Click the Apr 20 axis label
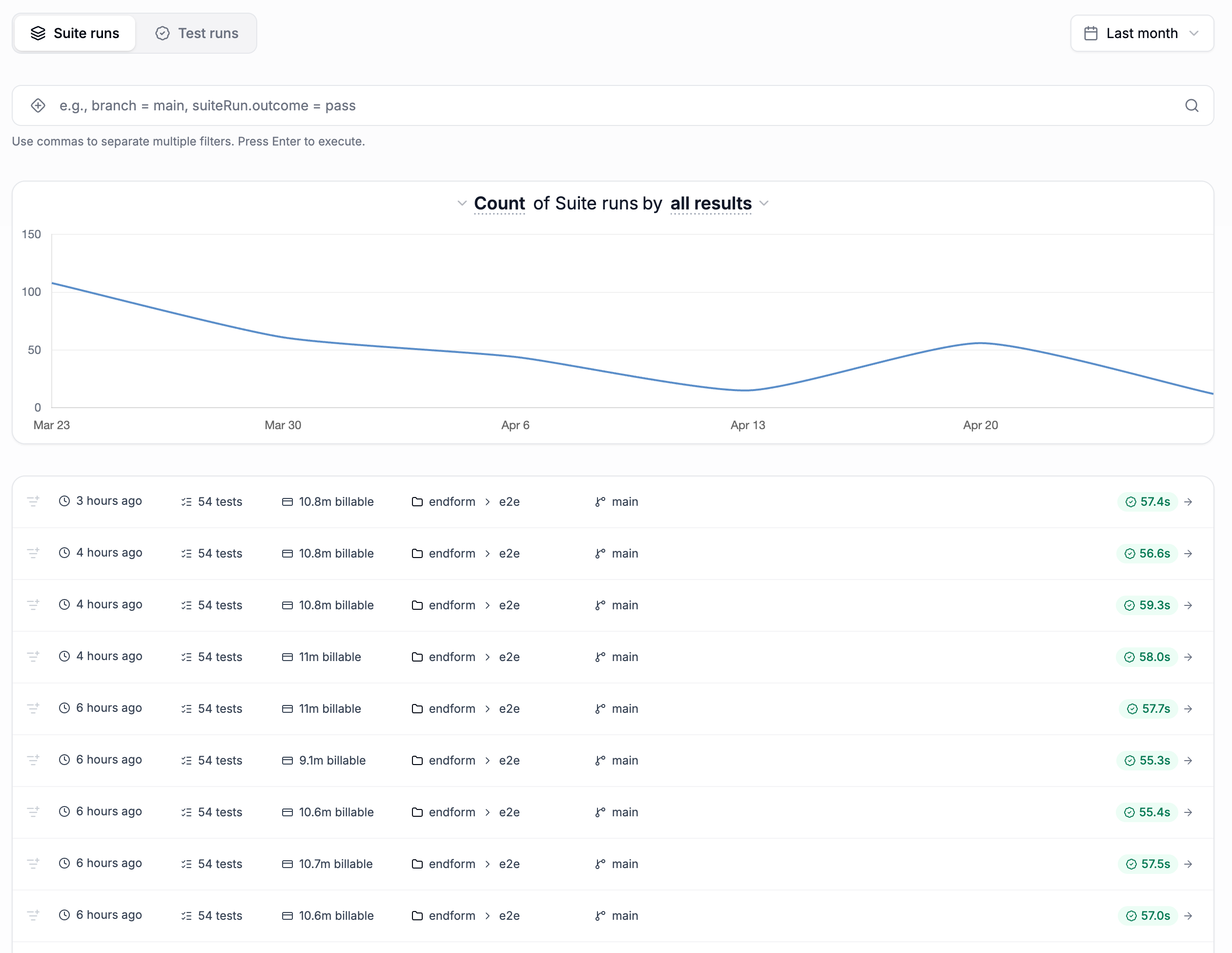This screenshot has height=953, width=1232. tap(981, 425)
